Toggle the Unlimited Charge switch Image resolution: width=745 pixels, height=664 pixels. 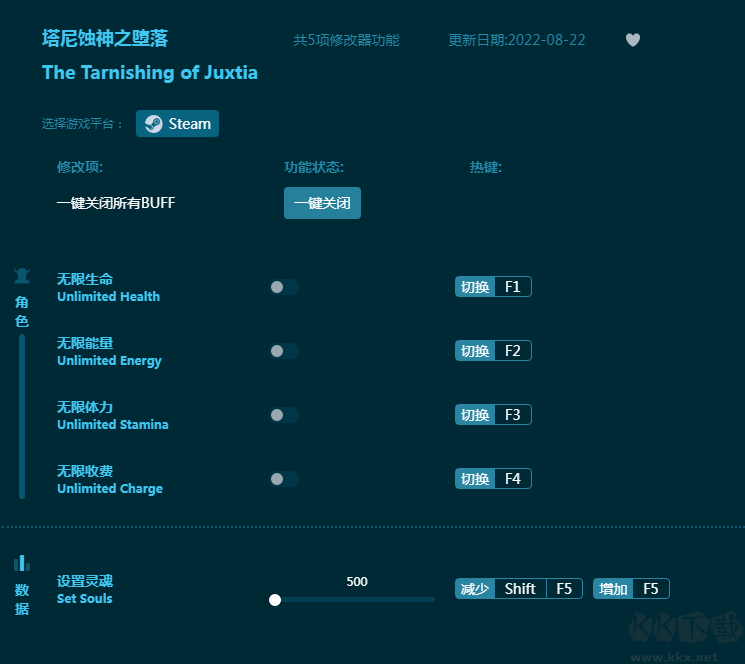point(284,479)
